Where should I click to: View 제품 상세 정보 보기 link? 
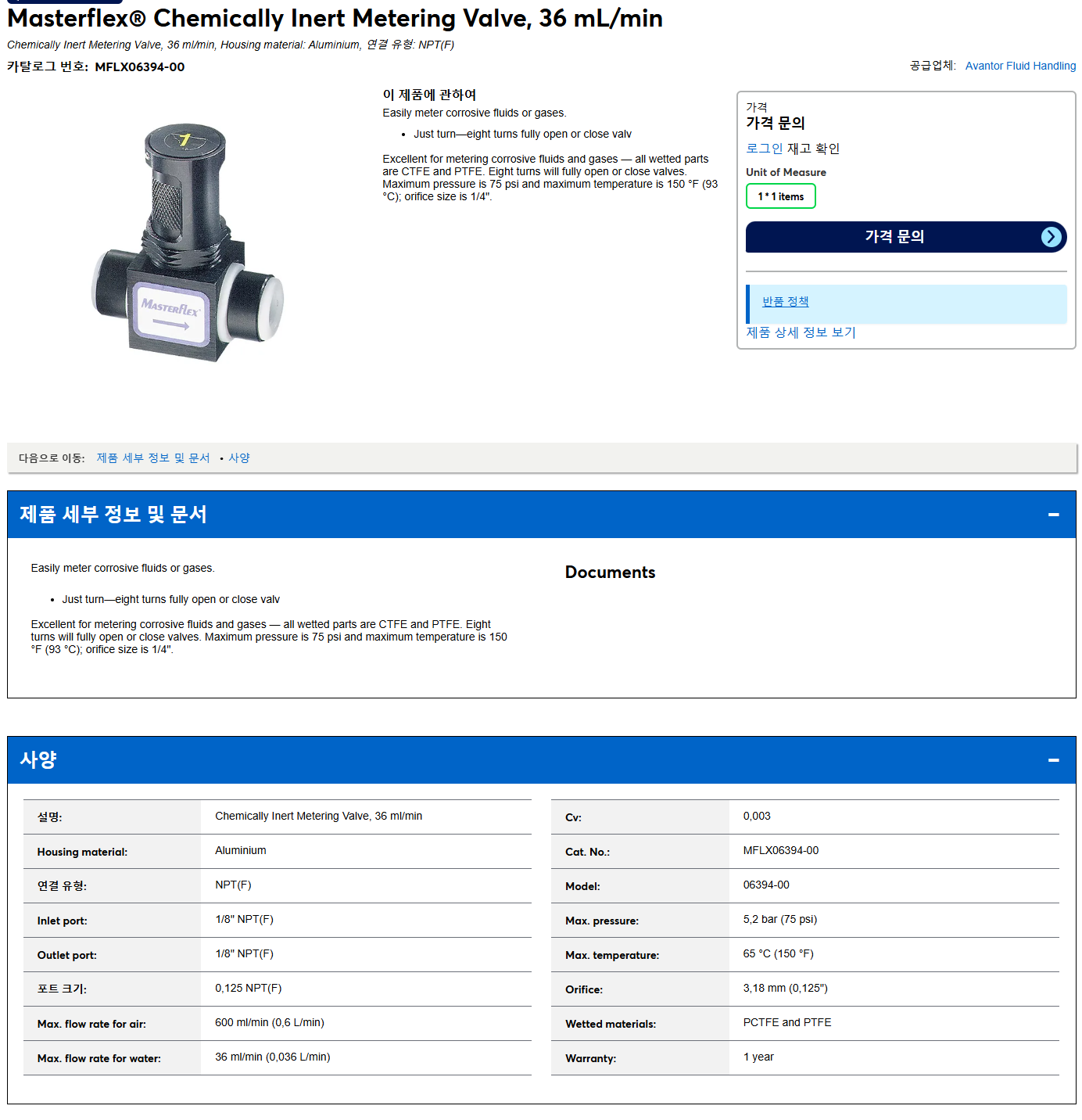[x=801, y=332]
